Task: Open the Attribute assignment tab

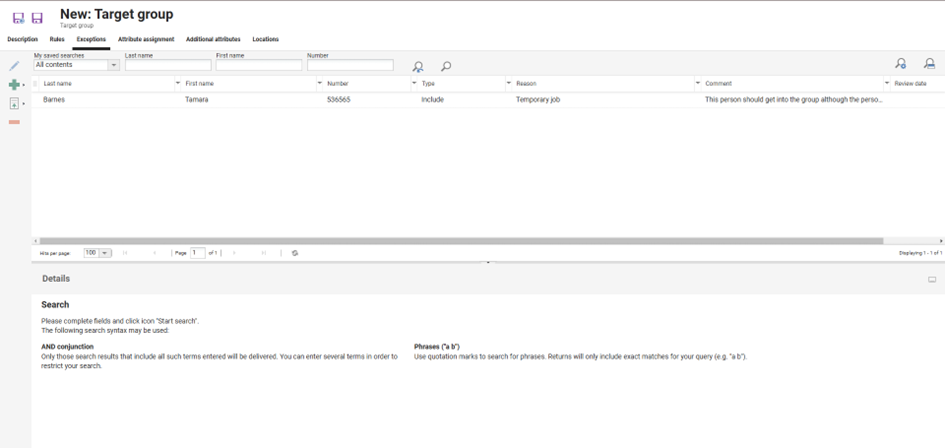Action: click(x=146, y=39)
